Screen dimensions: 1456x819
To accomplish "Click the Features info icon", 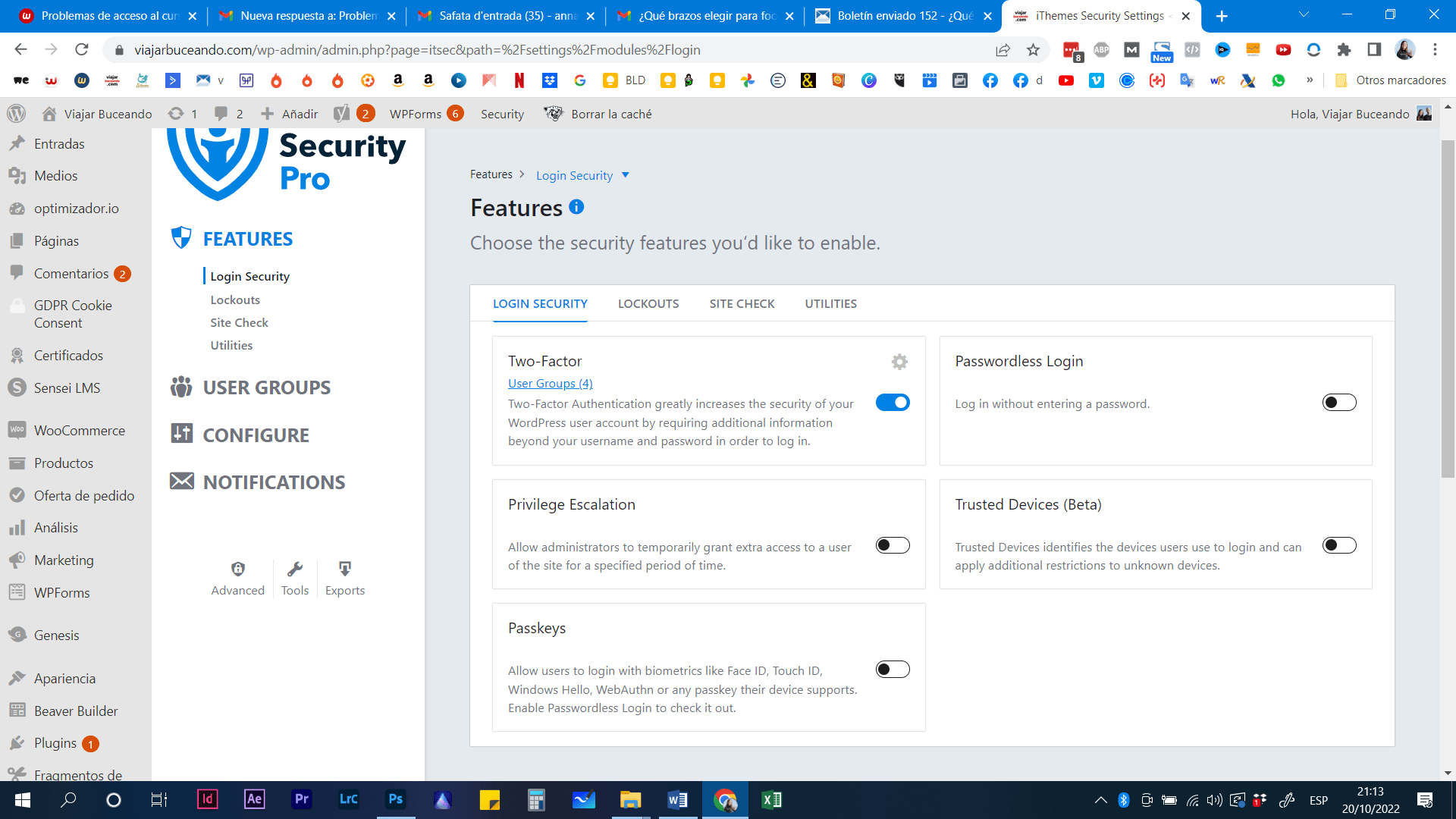I will click(576, 207).
